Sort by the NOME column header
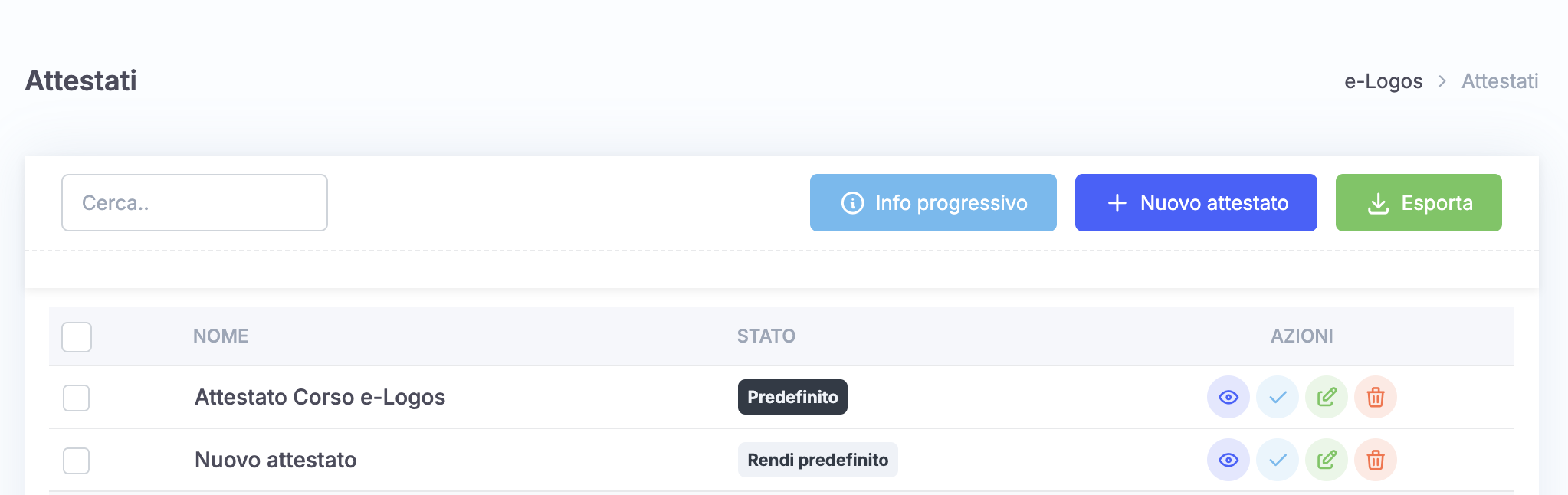This screenshot has height=495, width=1568. pyautogui.click(x=221, y=336)
